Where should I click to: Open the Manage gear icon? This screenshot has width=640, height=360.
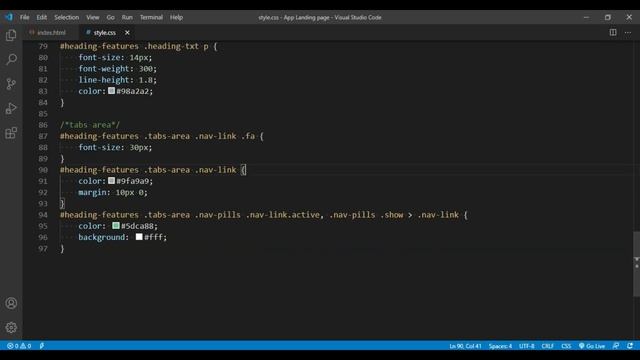(x=11, y=327)
